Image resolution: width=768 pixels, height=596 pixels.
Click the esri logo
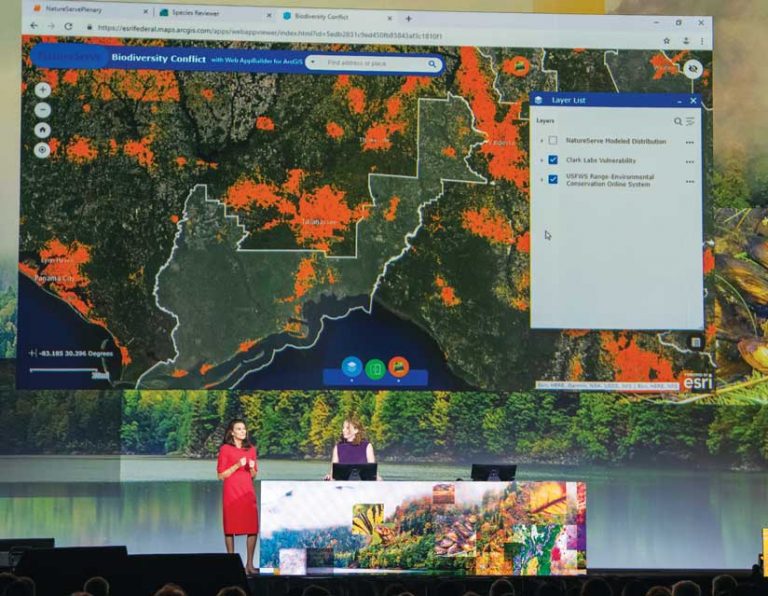pos(697,381)
